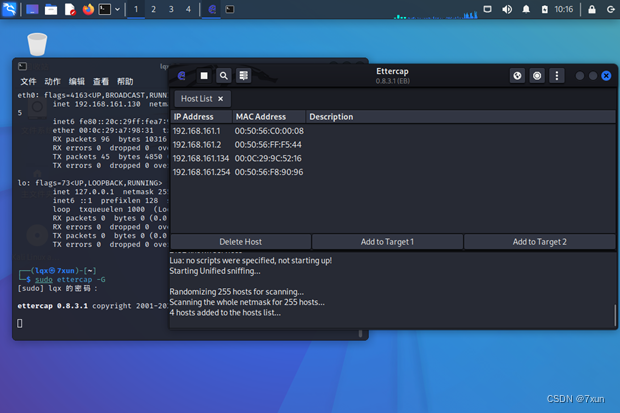Open notifications bell icon
Screen dimensions: 620x413
526,9
